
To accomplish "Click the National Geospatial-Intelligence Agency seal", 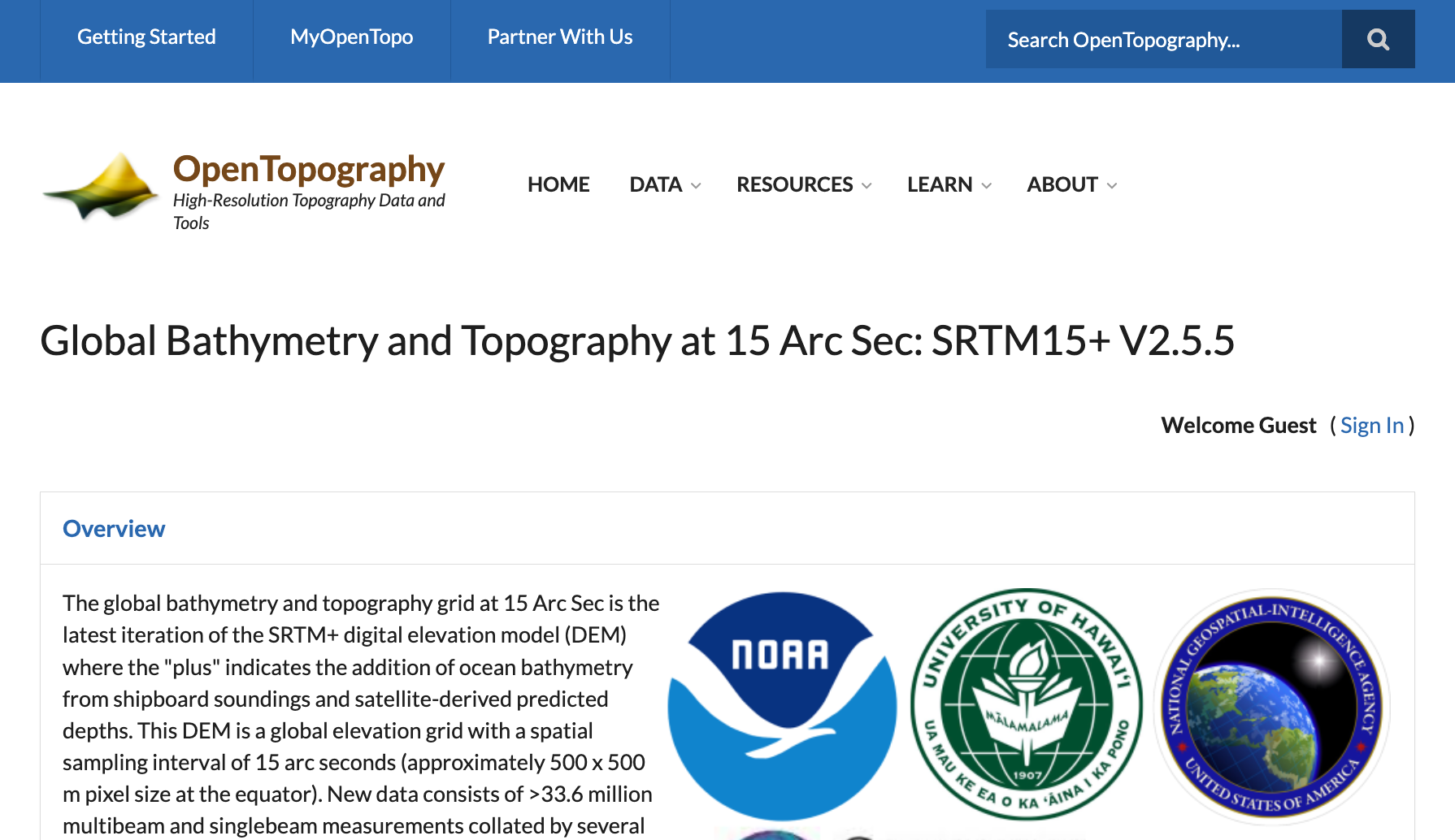I will pyautogui.click(x=1271, y=707).
